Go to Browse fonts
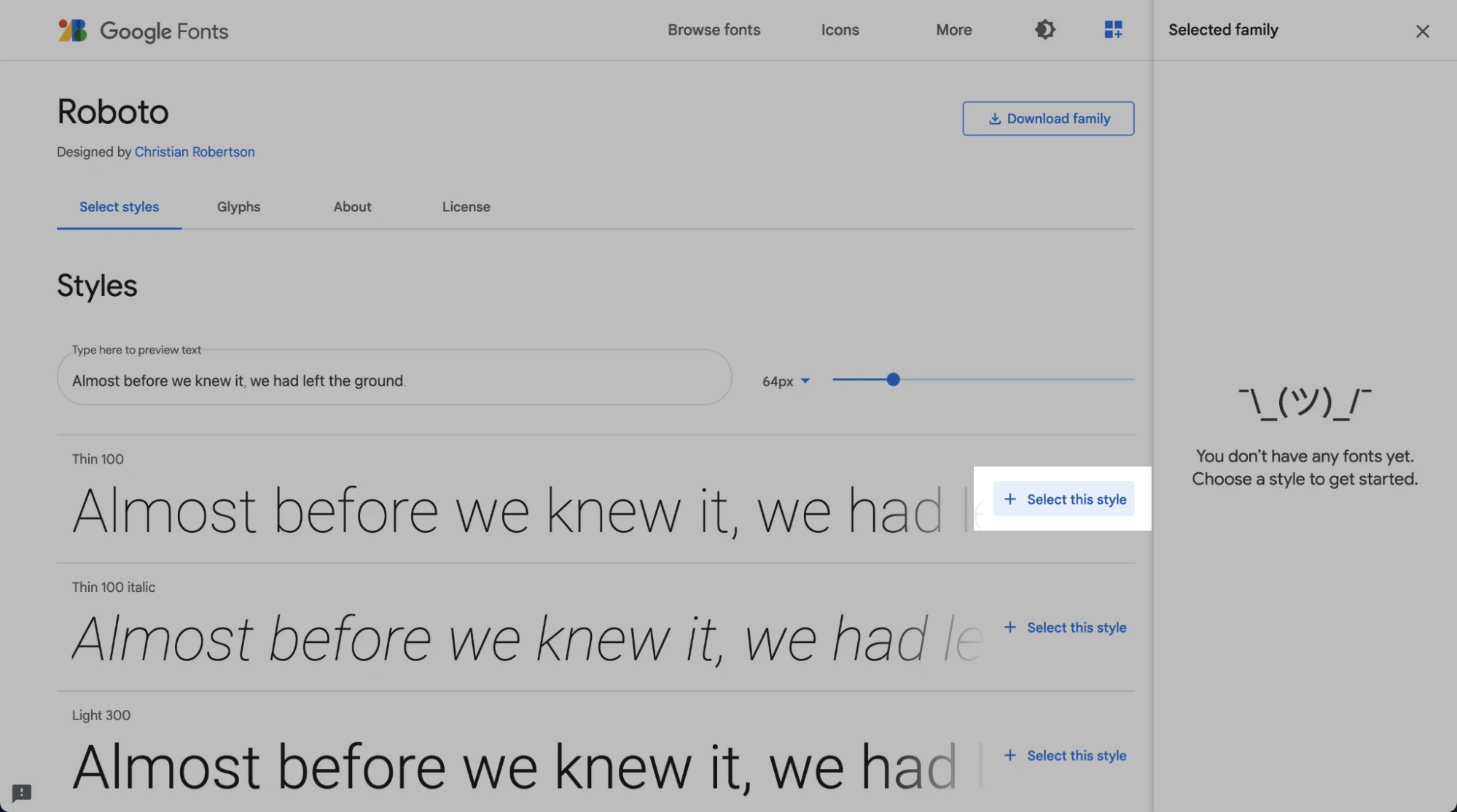Image resolution: width=1457 pixels, height=812 pixels. [714, 30]
